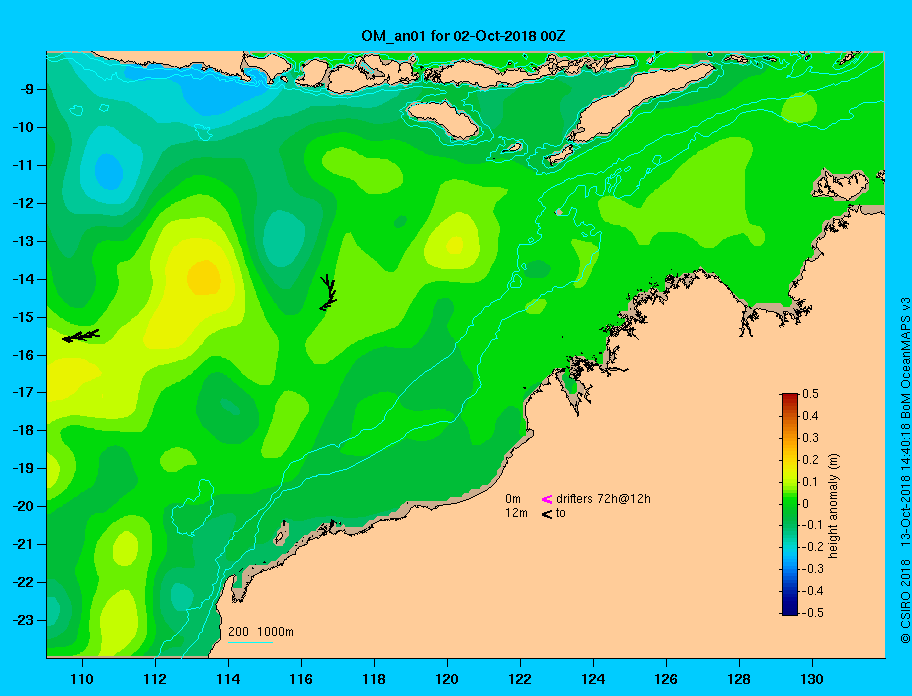Click the 0.1 colorbar label
Viewport: 912px width, 696px height.
click(810, 482)
